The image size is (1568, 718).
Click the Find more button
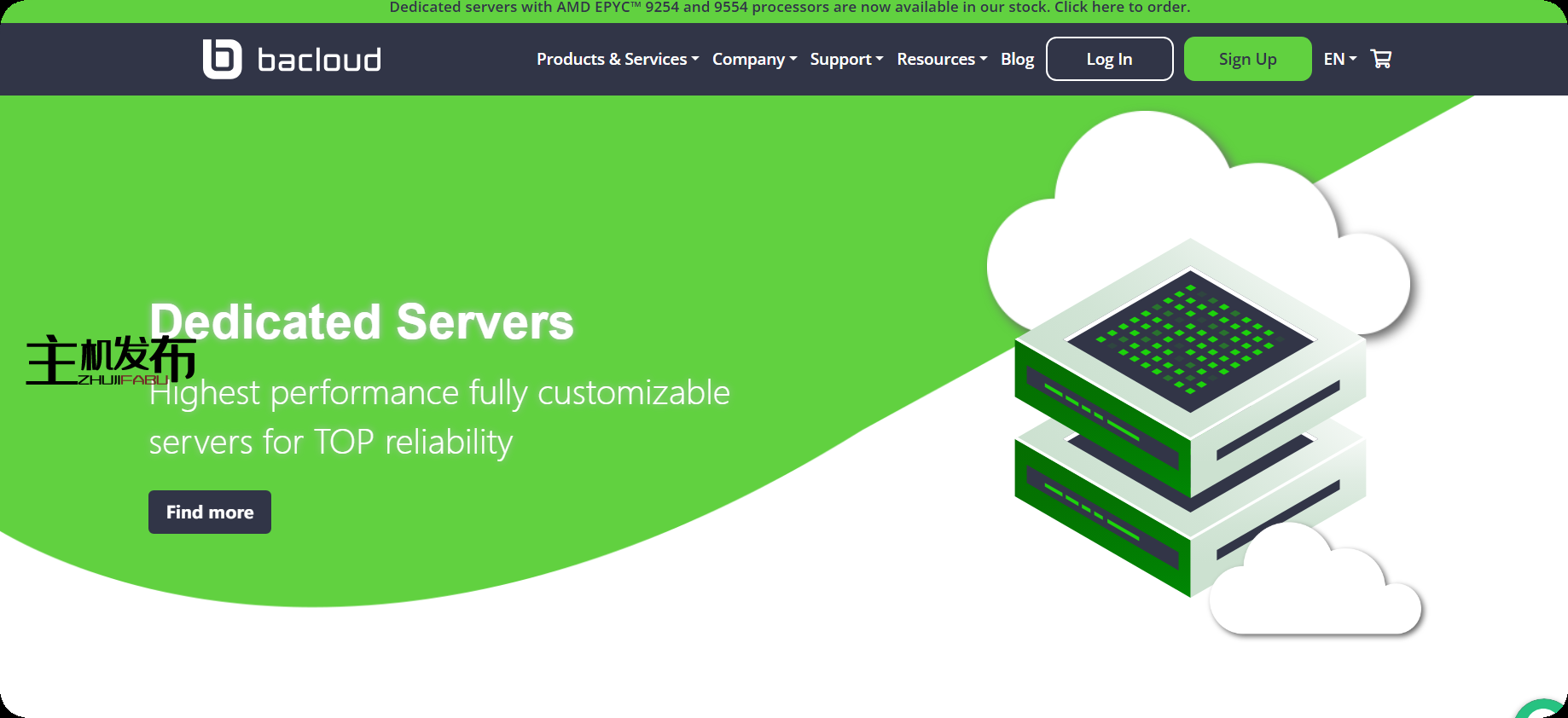click(210, 512)
